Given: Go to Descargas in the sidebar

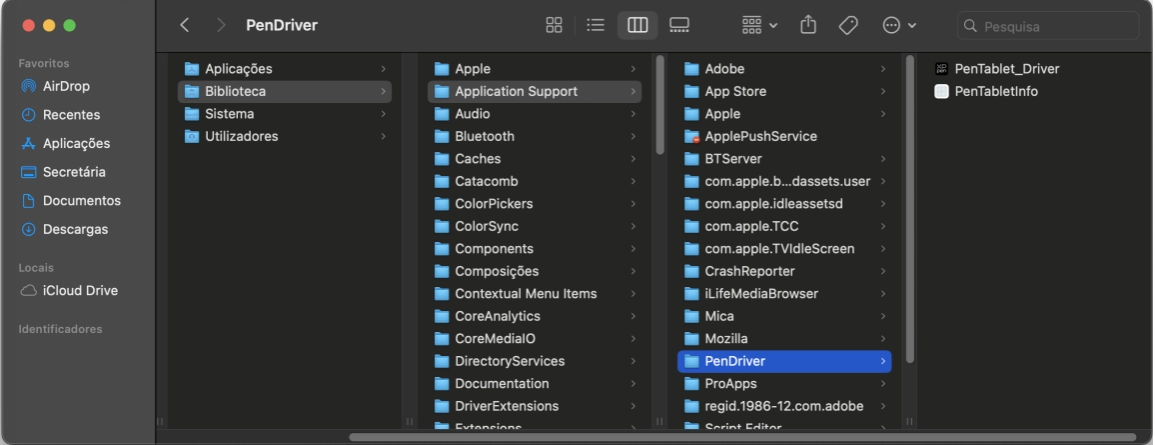Looking at the screenshot, I should (x=75, y=229).
